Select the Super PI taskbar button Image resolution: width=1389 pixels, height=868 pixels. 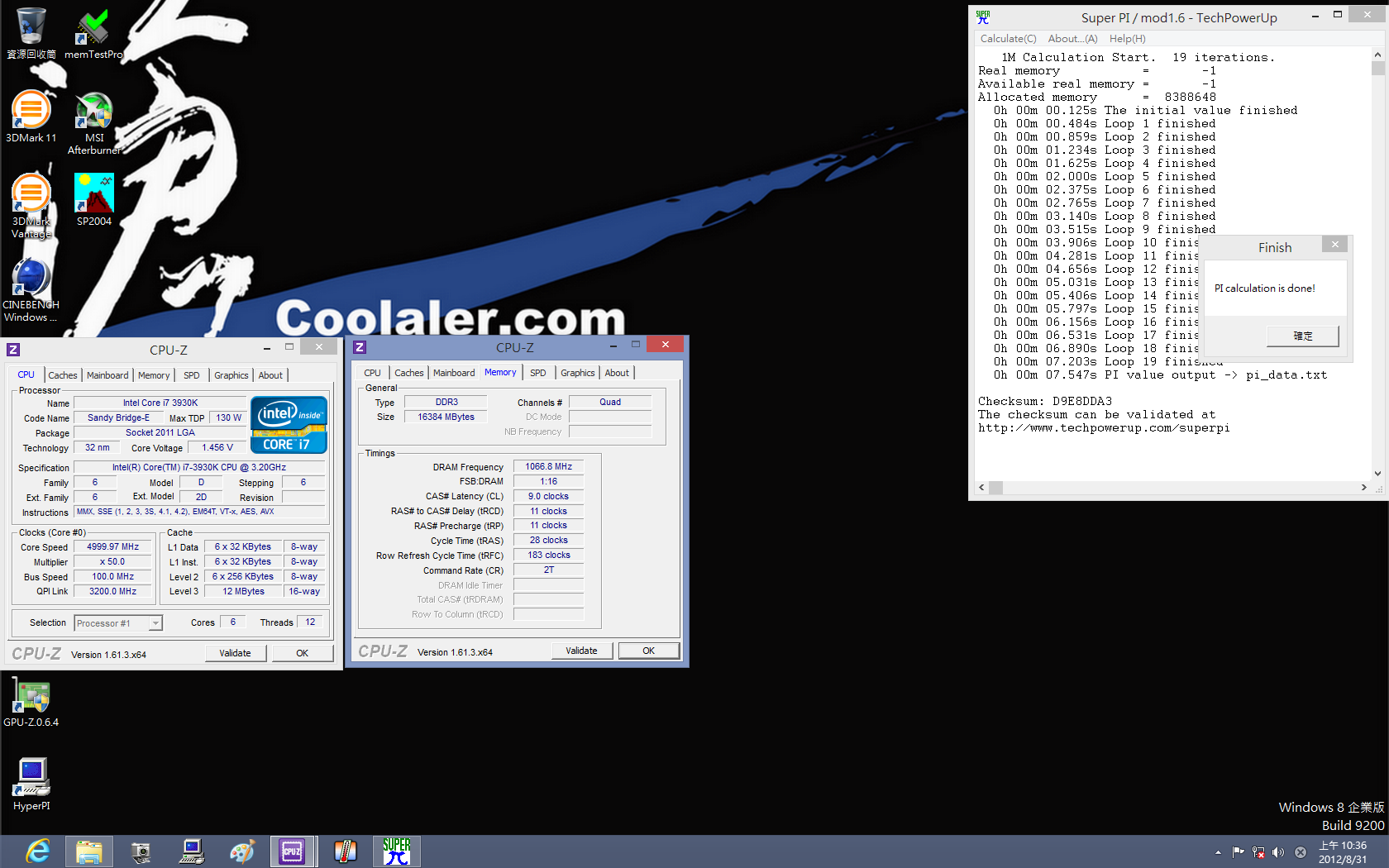click(x=396, y=851)
